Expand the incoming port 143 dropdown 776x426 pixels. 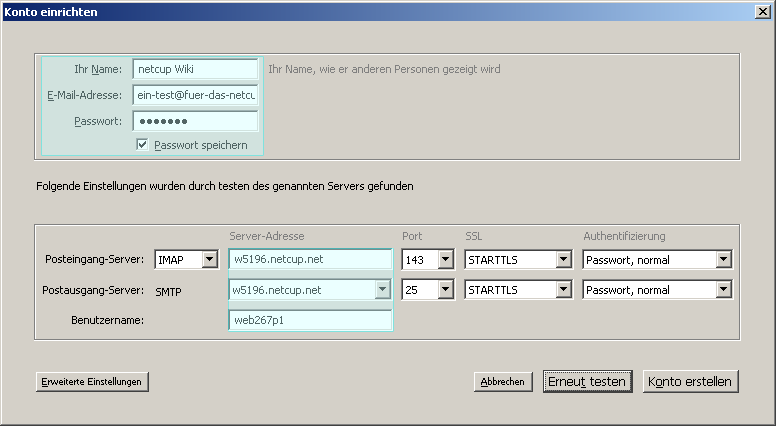[x=444, y=260]
